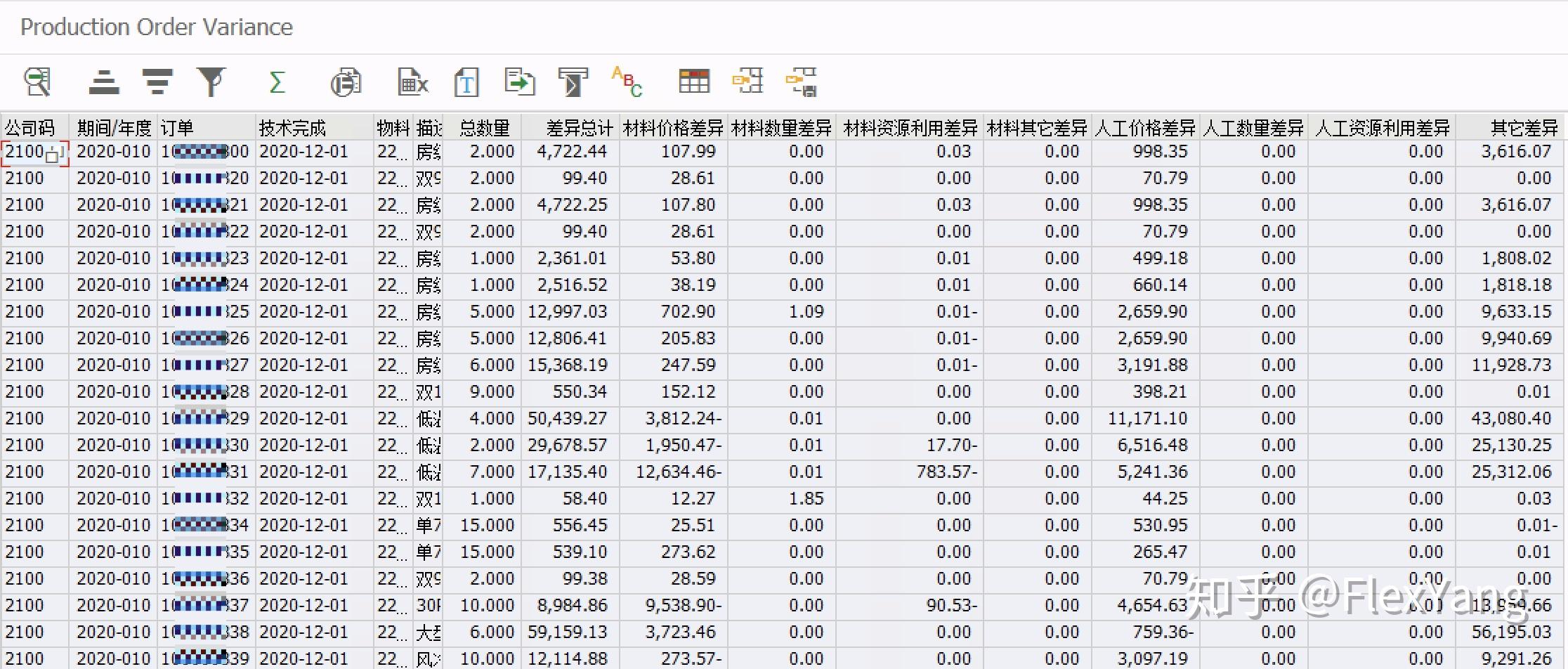Sort the list in ascending order
Screen dimensions: 1568x669
coord(104,82)
